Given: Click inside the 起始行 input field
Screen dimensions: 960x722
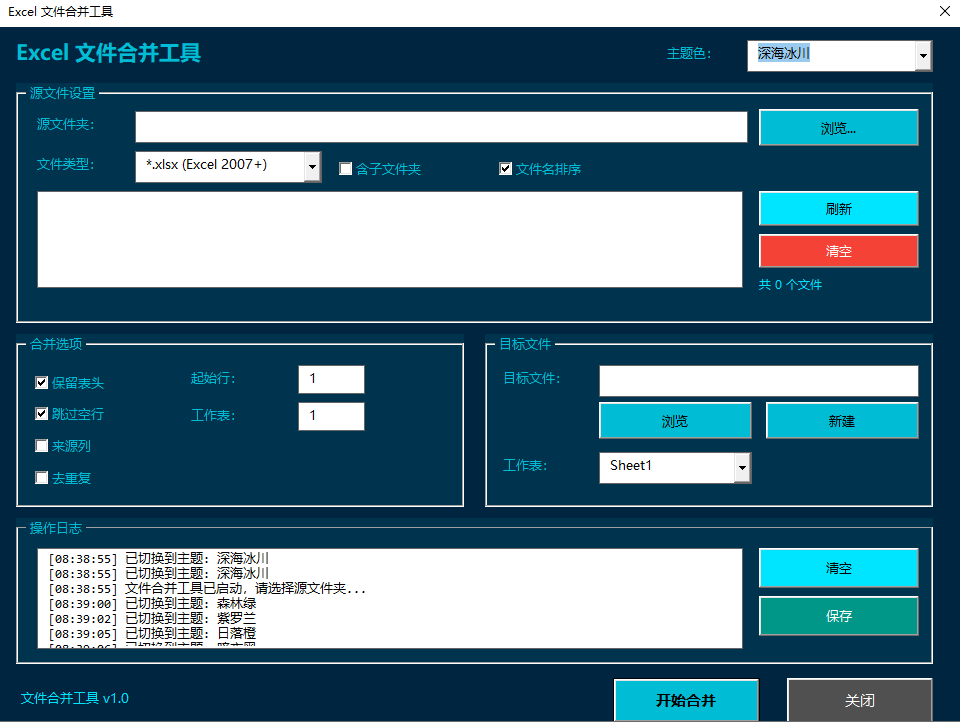Looking at the screenshot, I should click(331, 379).
